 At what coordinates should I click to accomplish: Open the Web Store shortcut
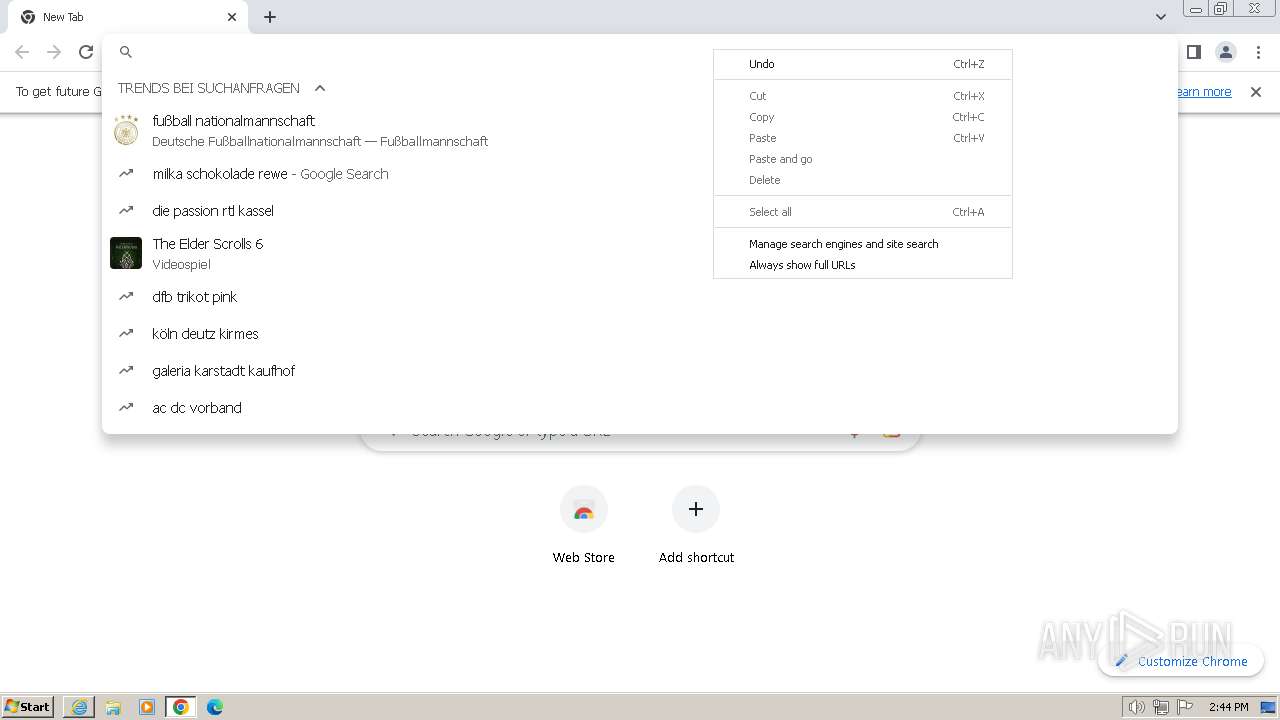point(584,526)
